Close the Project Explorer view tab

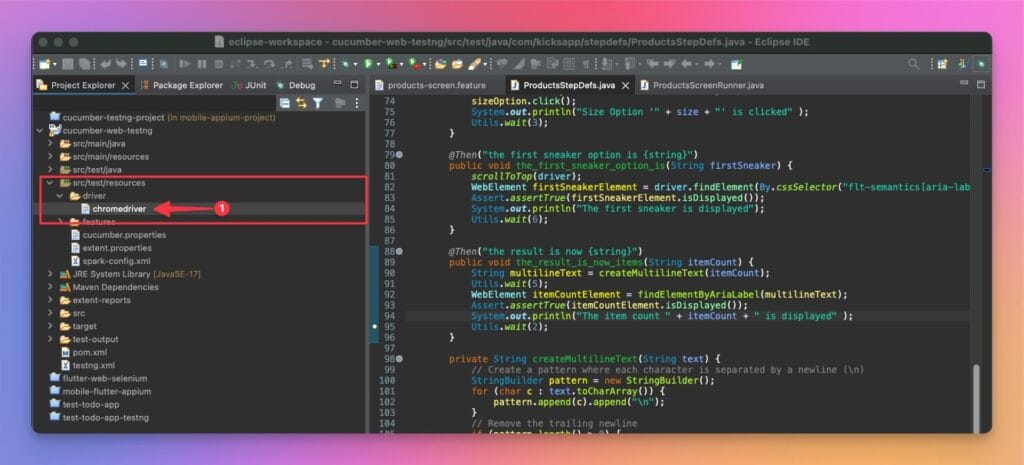pyautogui.click(x=126, y=86)
